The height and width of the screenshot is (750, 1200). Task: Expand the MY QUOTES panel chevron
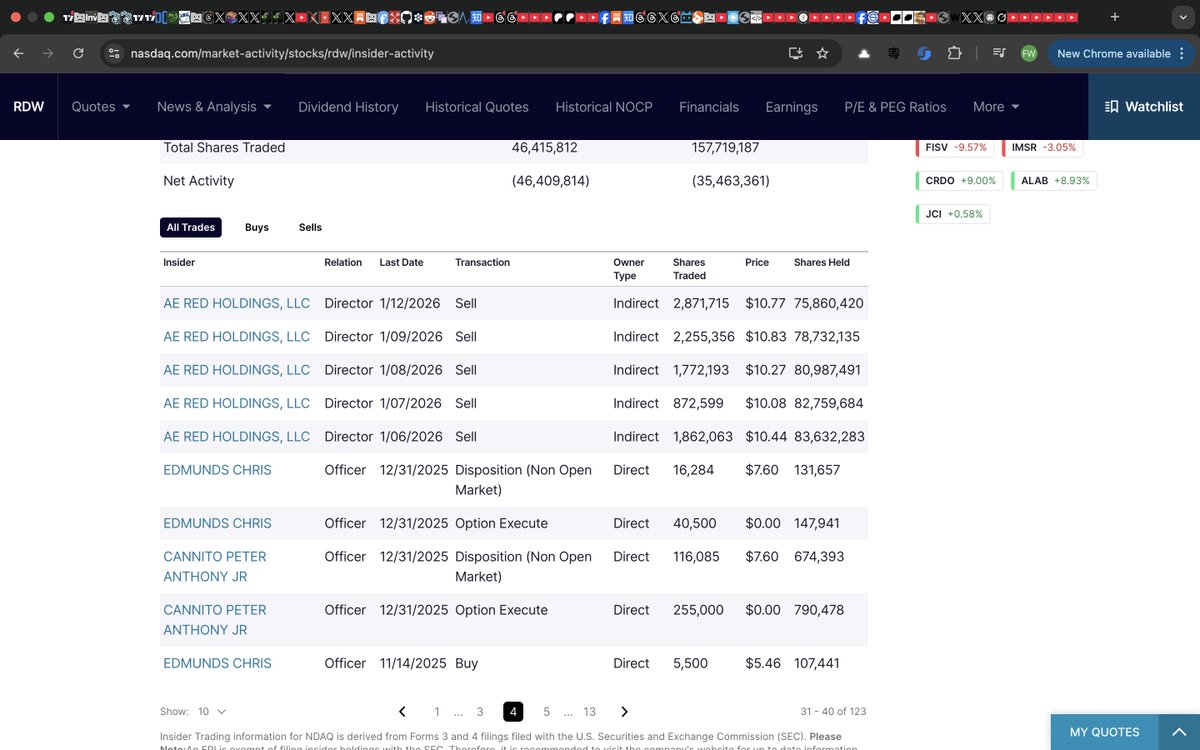click(x=1178, y=732)
